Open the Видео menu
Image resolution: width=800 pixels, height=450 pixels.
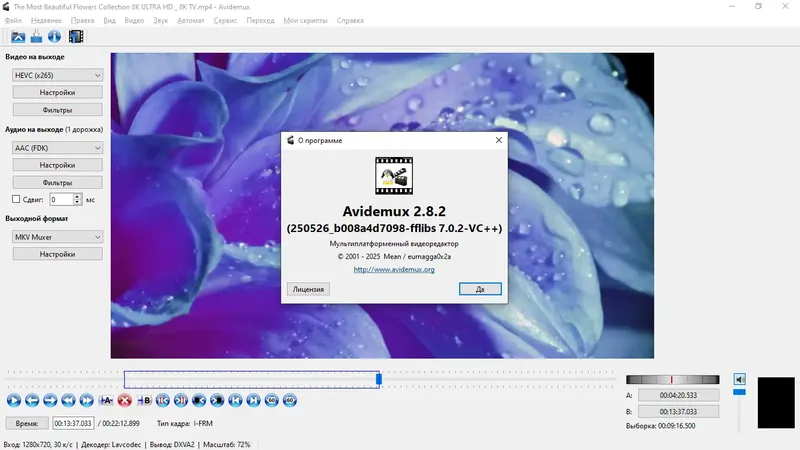[134, 20]
